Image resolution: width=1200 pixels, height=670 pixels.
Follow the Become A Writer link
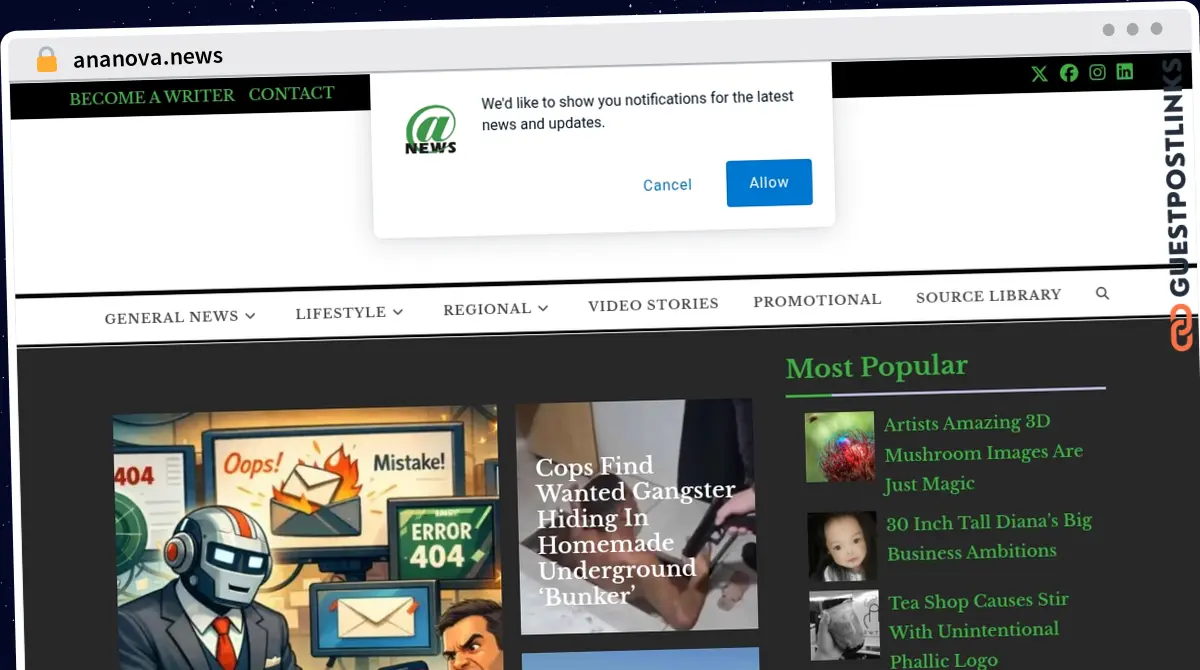click(x=152, y=97)
